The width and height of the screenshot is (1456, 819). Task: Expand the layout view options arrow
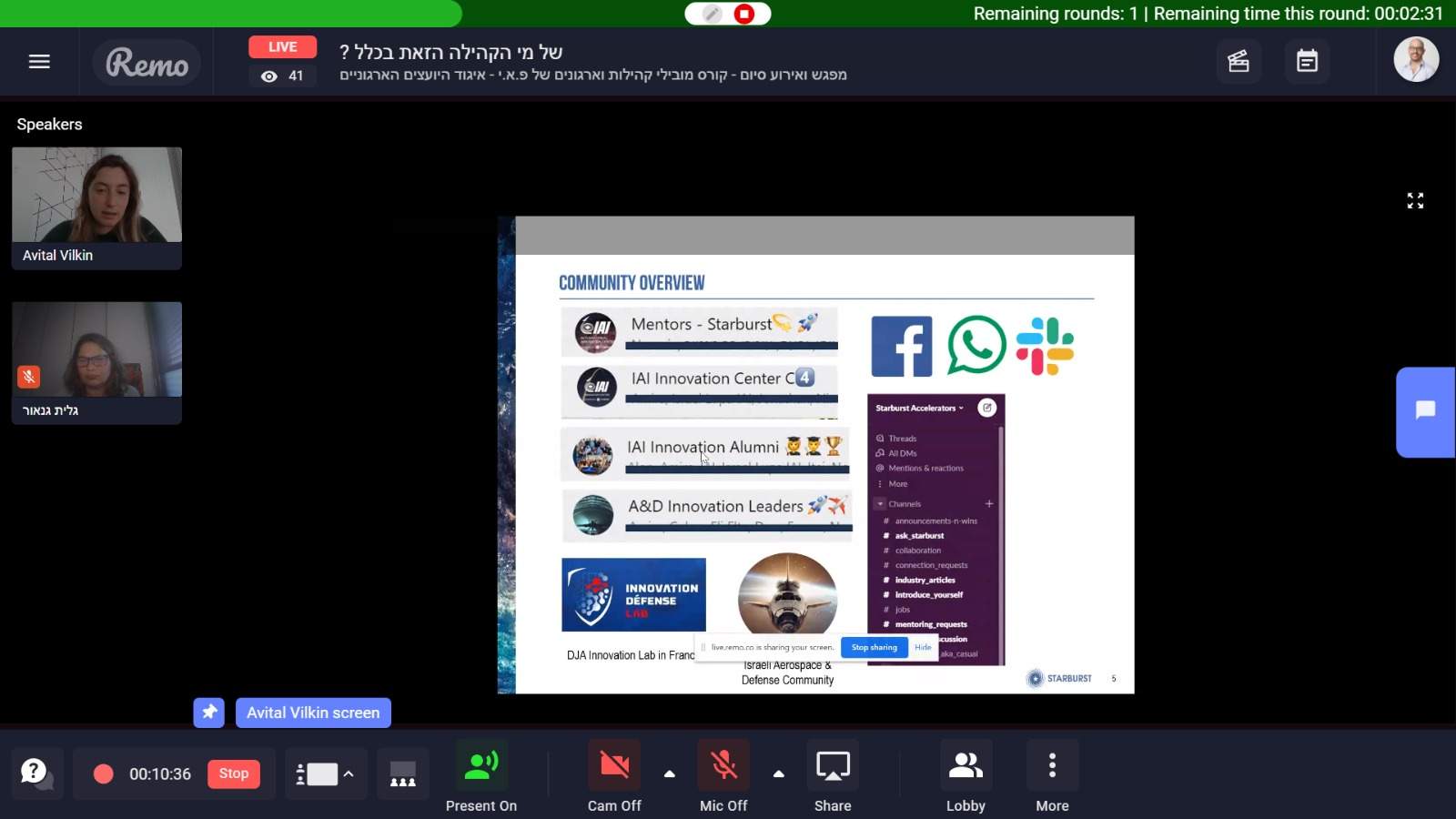pos(349,773)
